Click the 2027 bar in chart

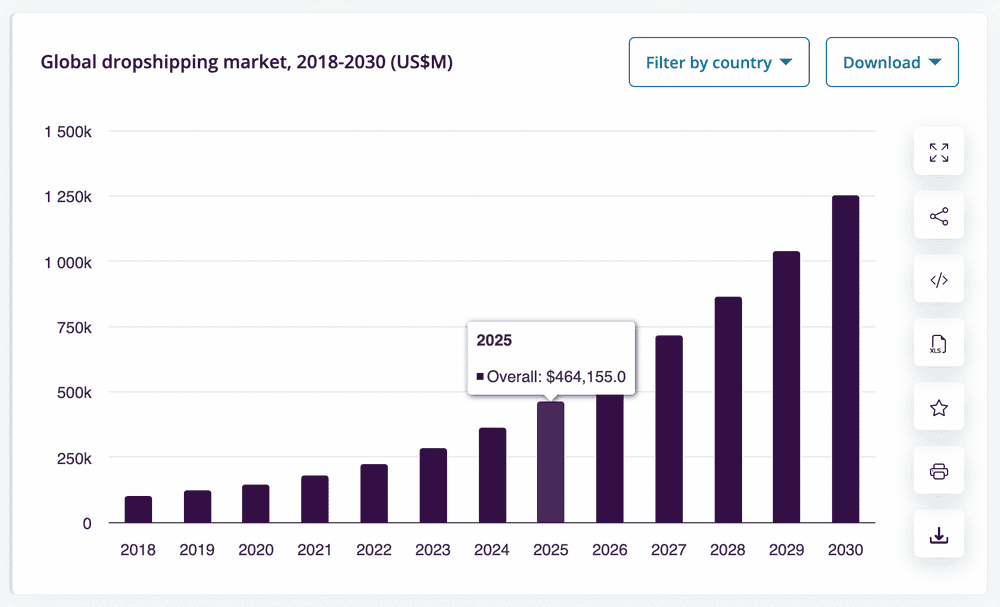(668, 429)
